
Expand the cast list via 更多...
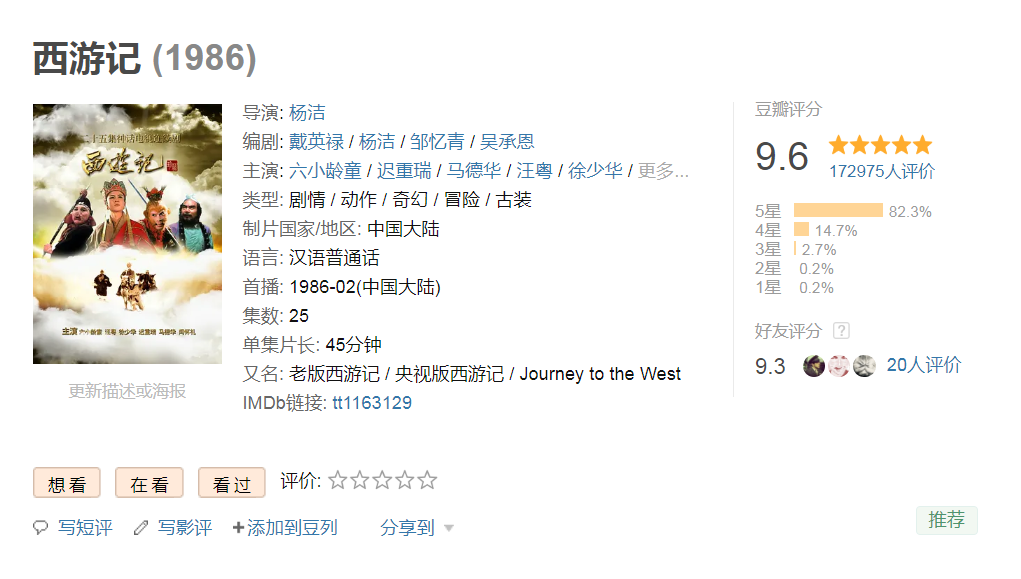point(663,171)
